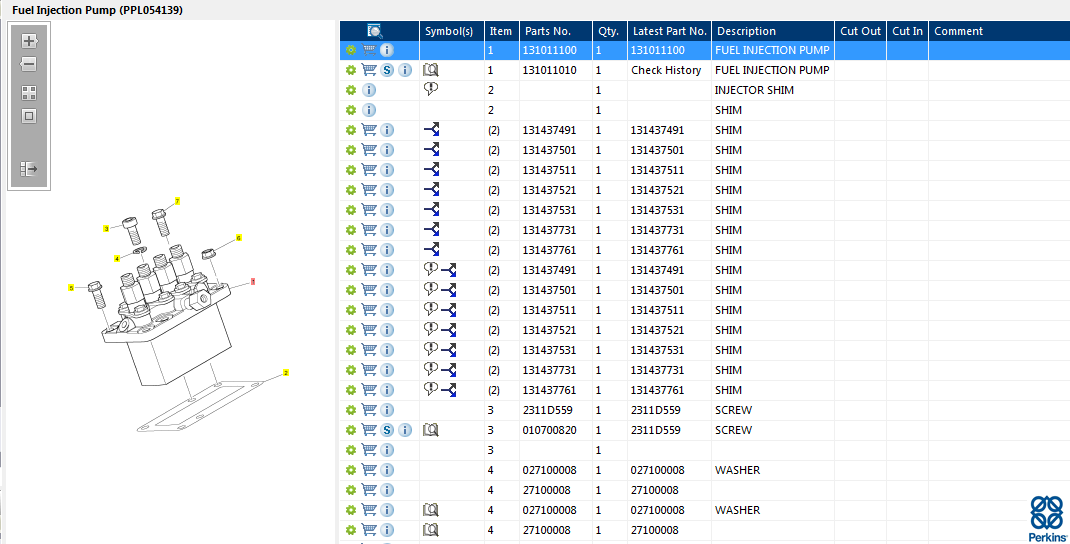Select callout 7 on the top bolt
Screen dimensions: 1070x544
point(177,201)
